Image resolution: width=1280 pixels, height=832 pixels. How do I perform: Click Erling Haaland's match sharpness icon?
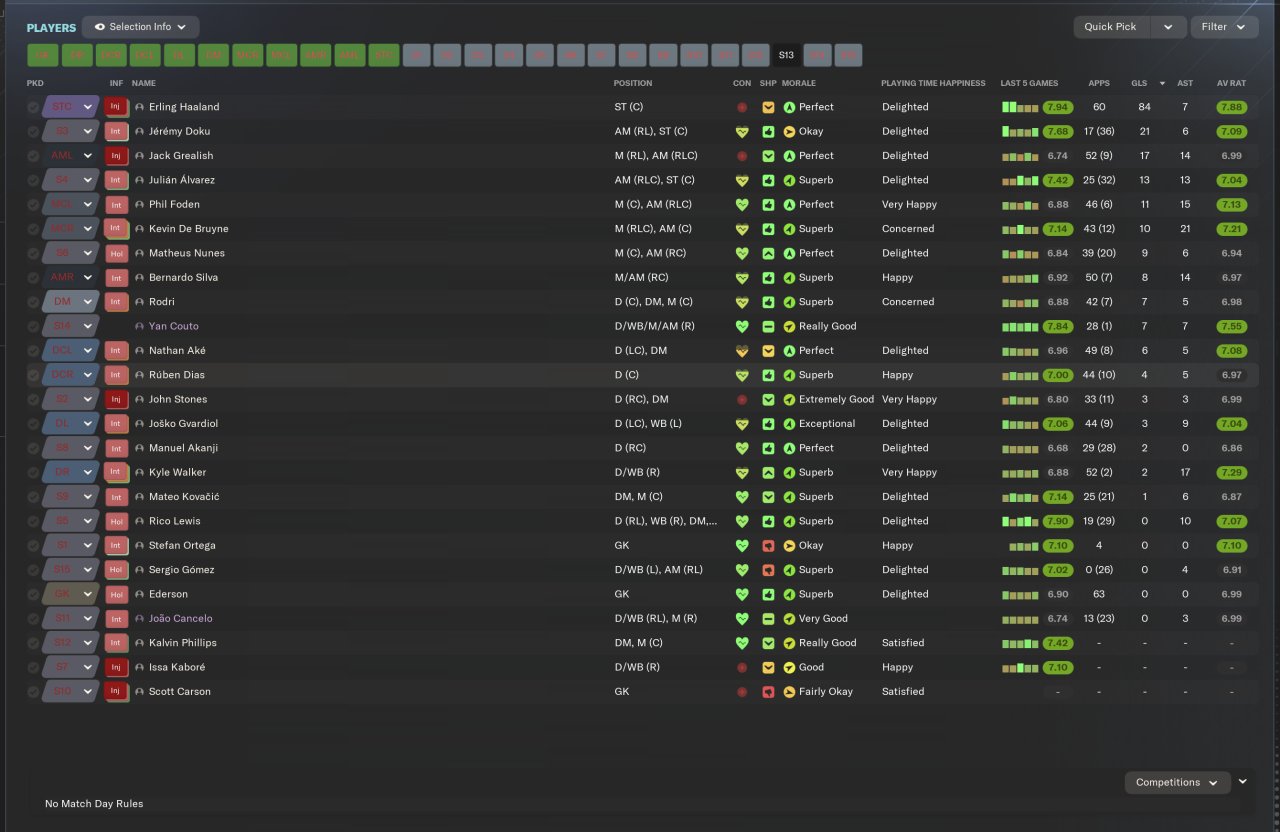click(768, 107)
